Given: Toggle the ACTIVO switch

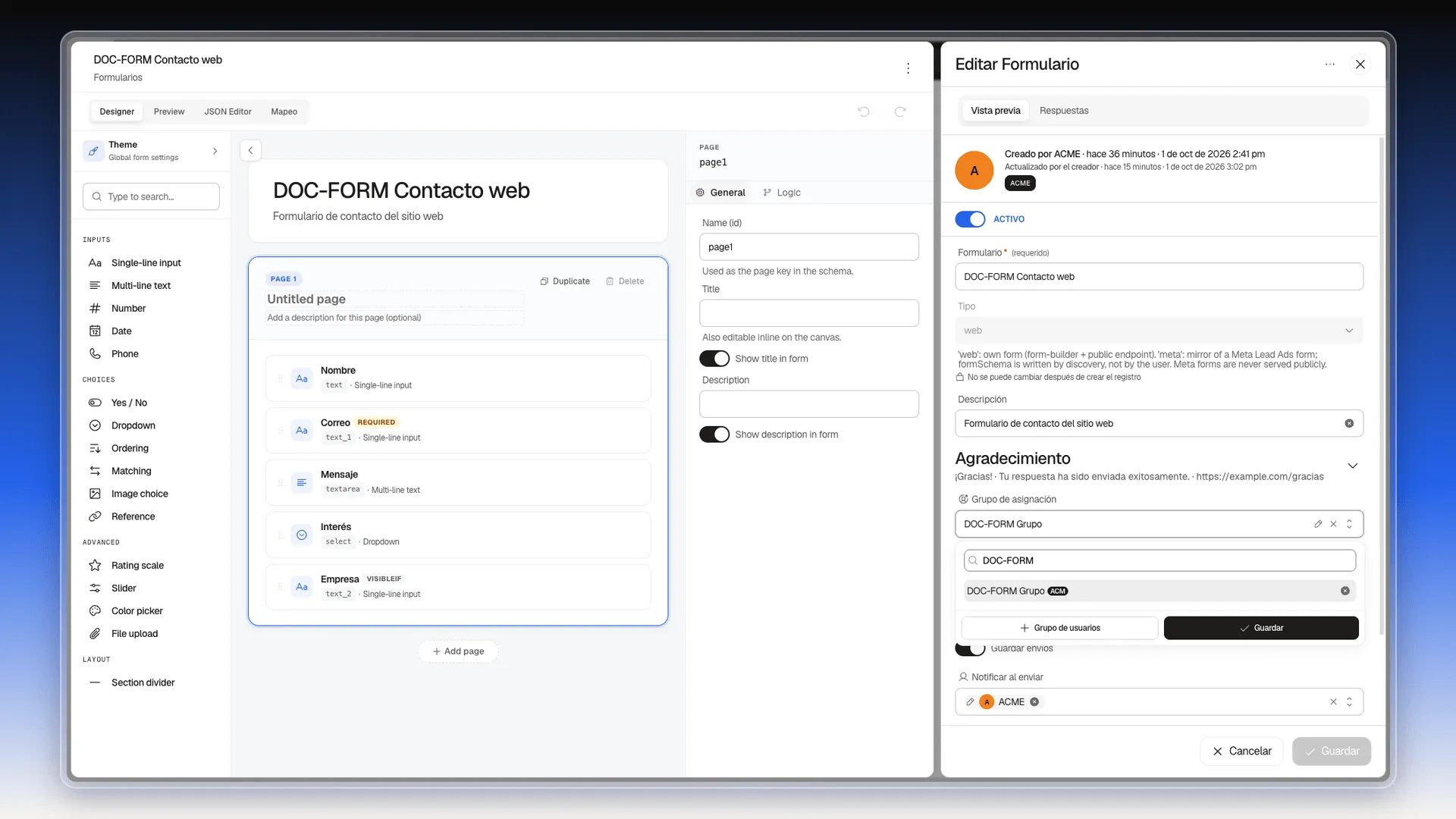Looking at the screenshot, I should [970, 219].
